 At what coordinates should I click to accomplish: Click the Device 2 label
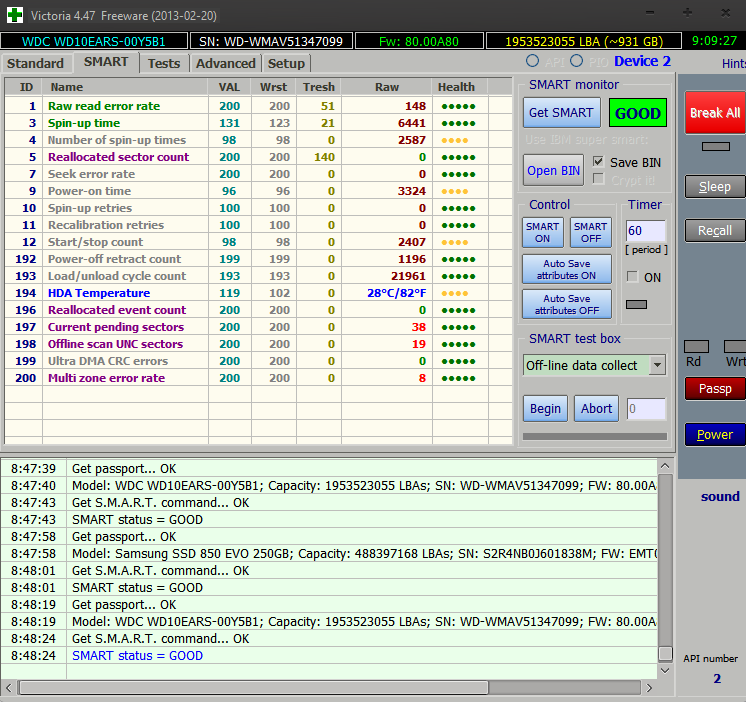pos(642,61)
